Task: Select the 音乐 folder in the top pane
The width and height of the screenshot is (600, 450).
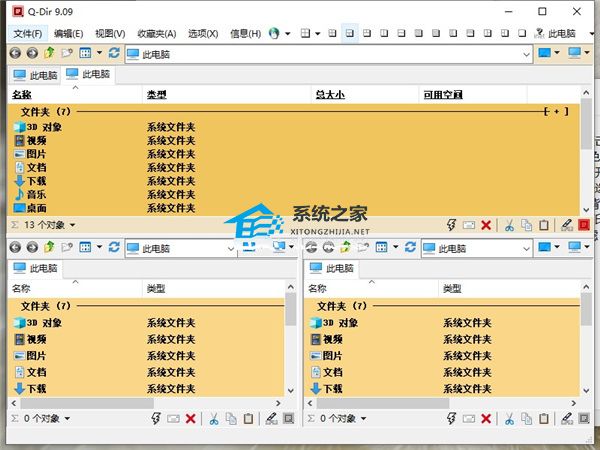Action: pos(30,194)
